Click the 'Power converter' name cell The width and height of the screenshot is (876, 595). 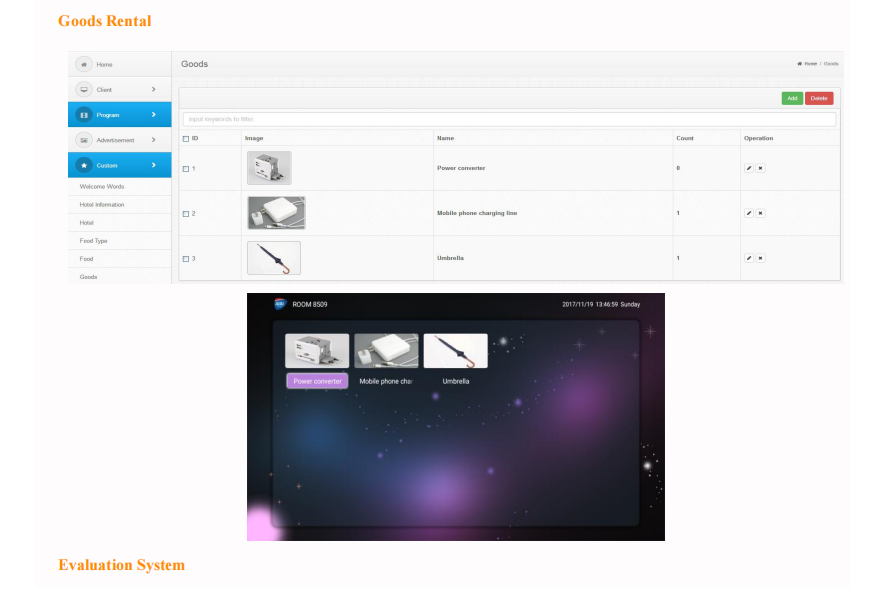(461, 168)
